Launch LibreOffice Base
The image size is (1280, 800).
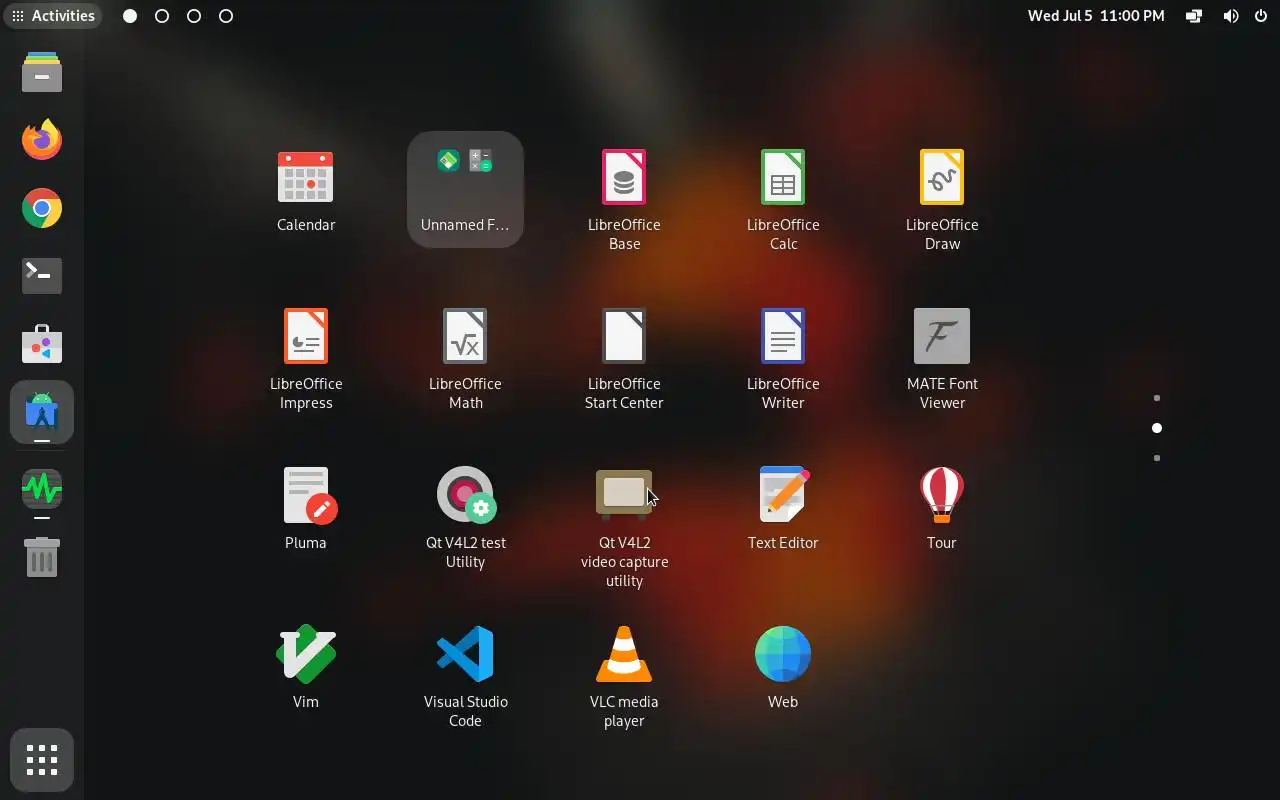pyautogui.click(x=624, y=198)
